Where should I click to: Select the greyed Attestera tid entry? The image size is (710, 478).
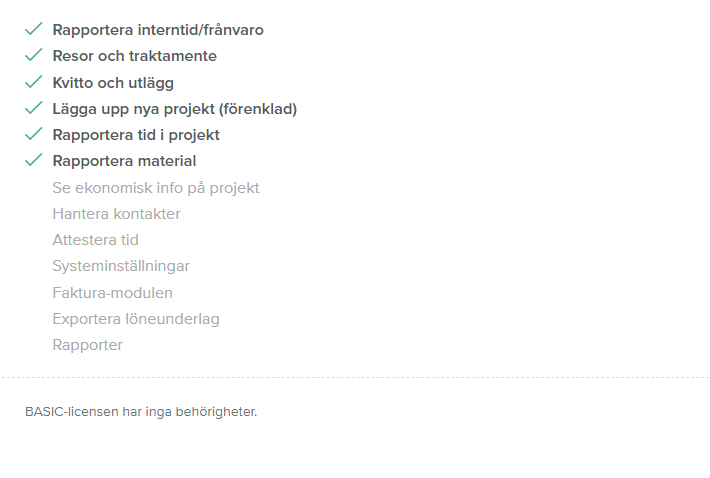click(96, 240)
